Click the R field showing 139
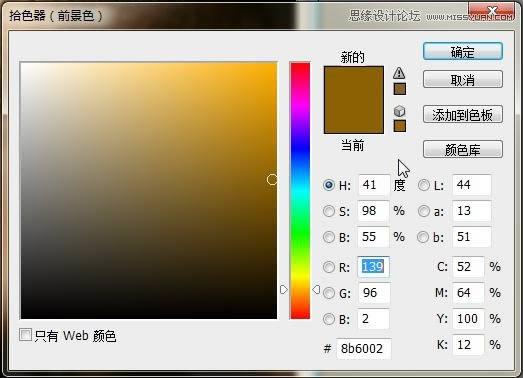The image size is (523, 378). [373, 267]
